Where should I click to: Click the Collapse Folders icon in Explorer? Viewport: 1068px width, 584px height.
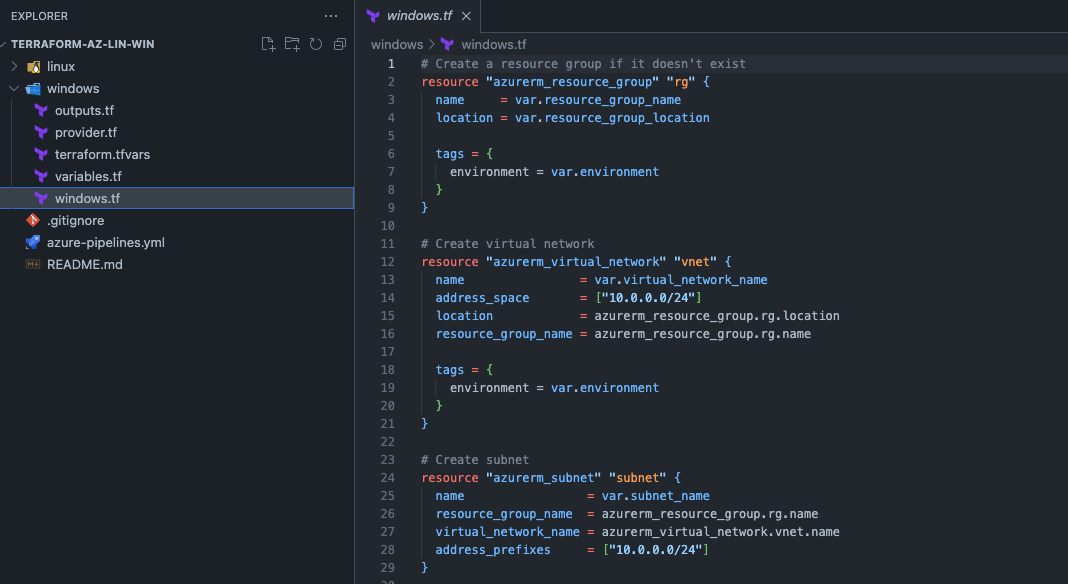339,44
